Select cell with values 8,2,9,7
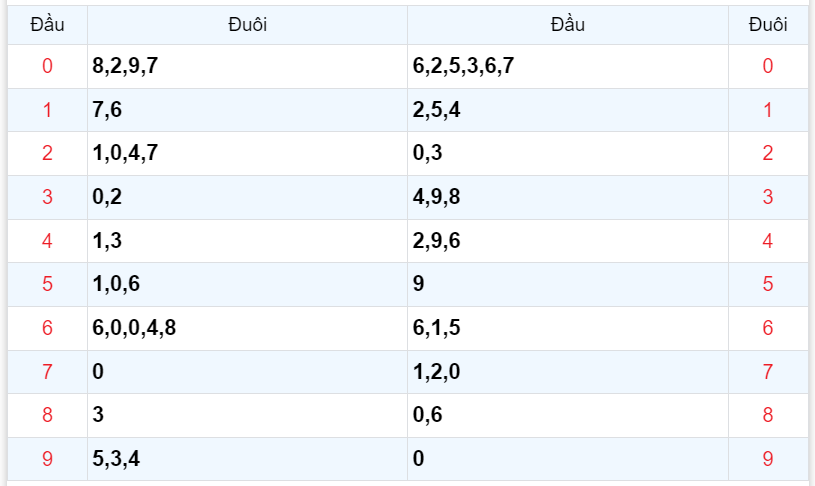The height and width of the screenshot is (486, 815). point(125,67)
